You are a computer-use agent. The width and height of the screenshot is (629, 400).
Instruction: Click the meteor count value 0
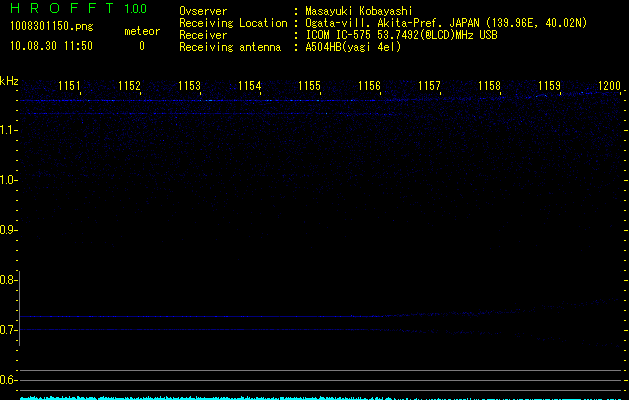[x=142, y=46]
